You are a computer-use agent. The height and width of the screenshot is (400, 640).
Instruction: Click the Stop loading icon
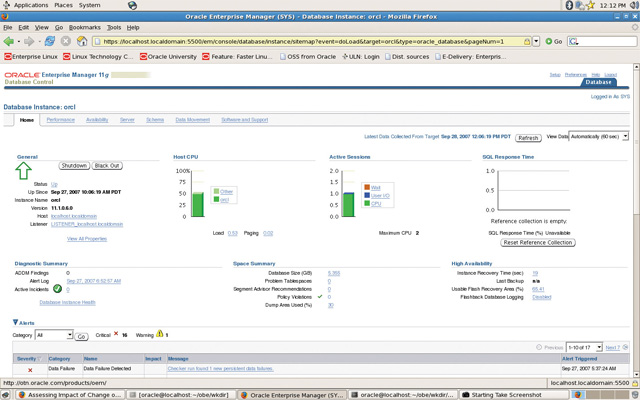click(x=66, y=41)
